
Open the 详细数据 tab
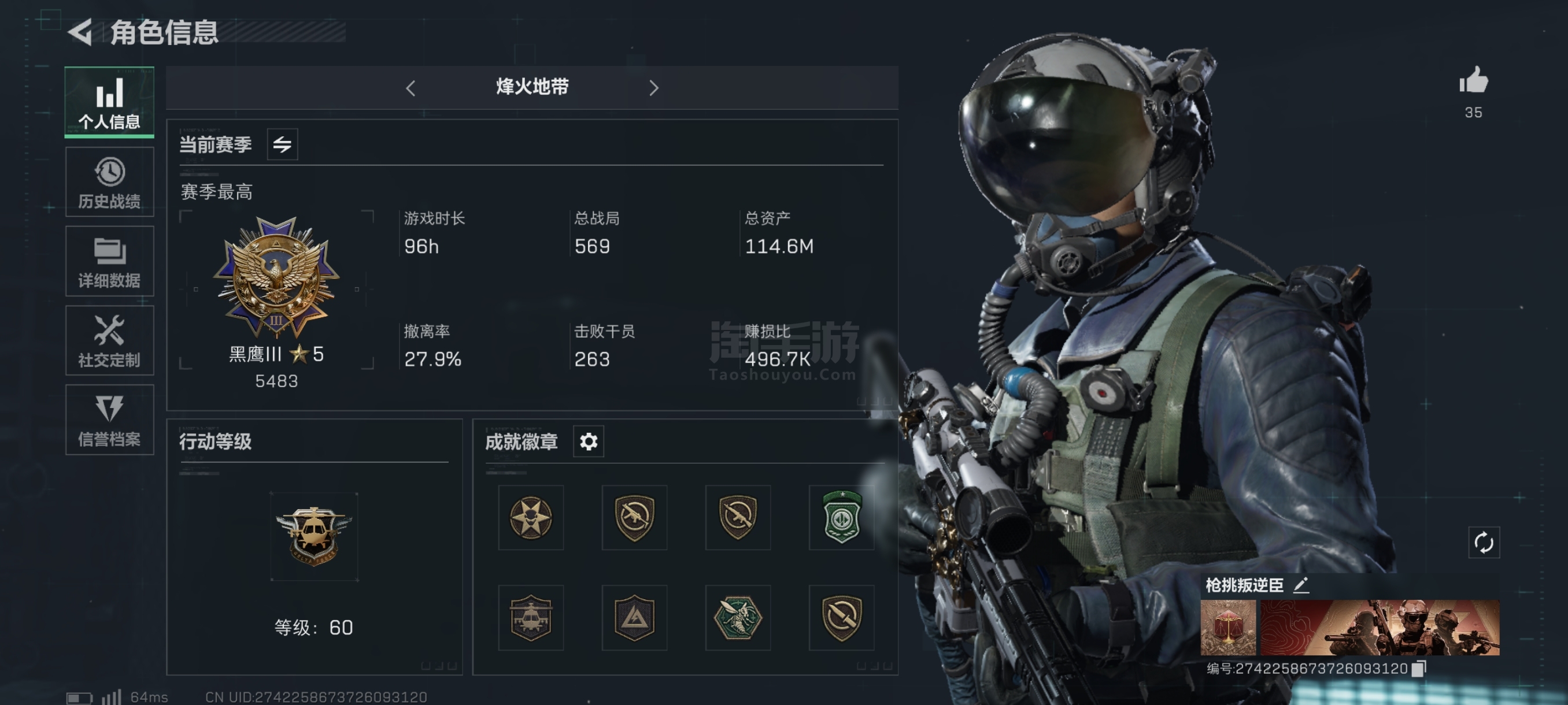[x=110, y=261]
